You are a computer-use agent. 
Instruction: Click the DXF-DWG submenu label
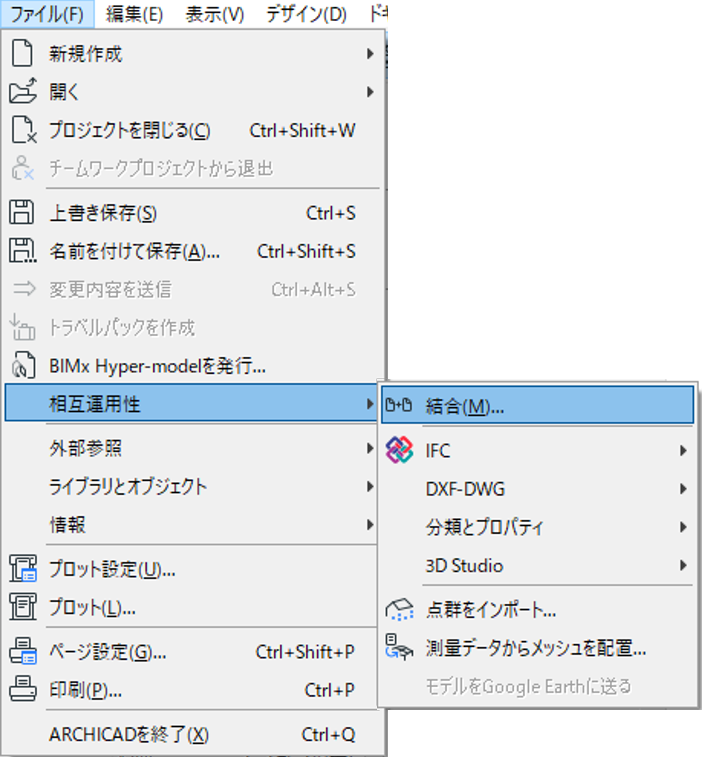465,489
